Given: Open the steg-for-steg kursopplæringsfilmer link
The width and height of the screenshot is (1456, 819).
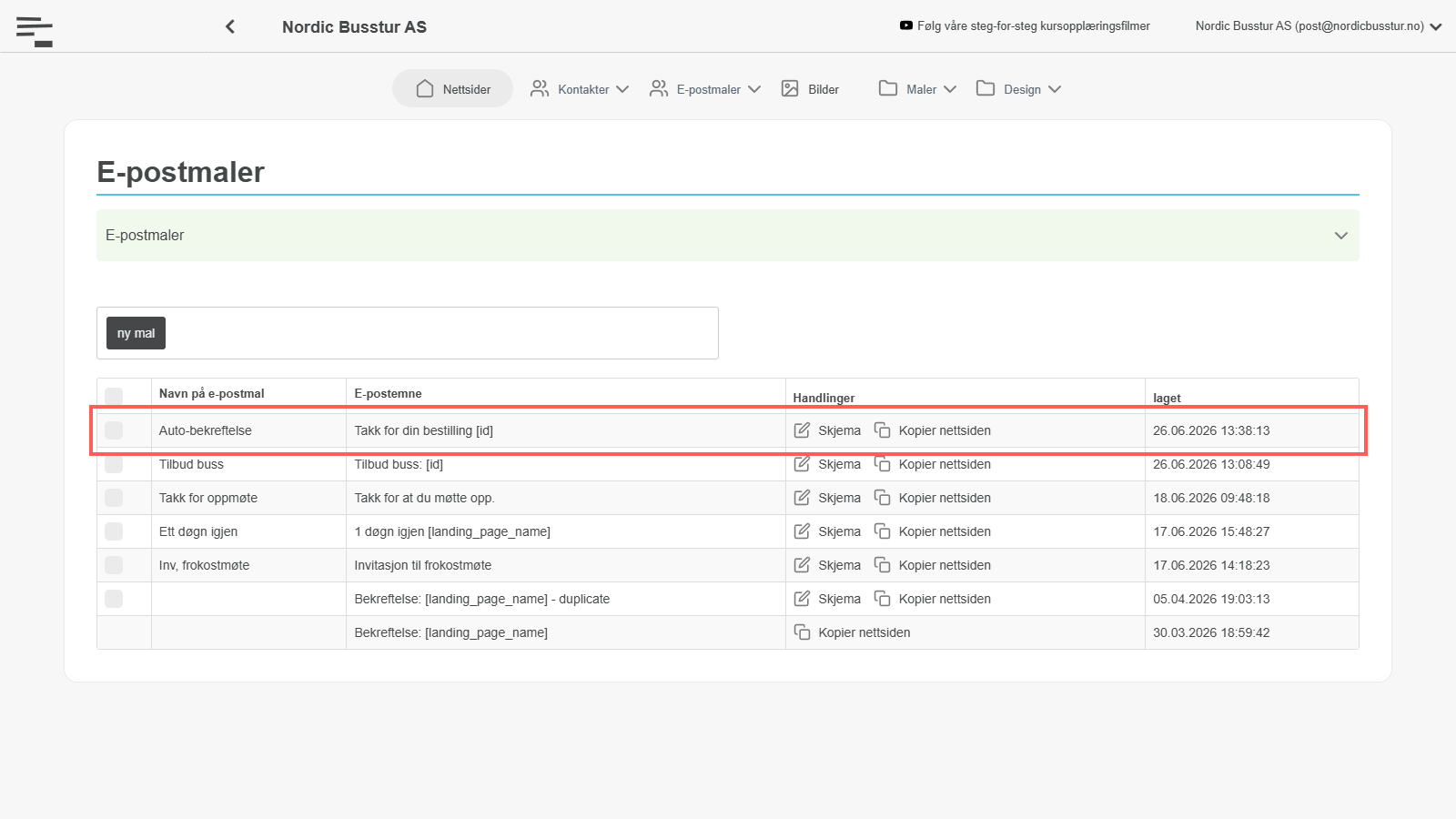Looking at the screenshot, I should pos(1034,26).
